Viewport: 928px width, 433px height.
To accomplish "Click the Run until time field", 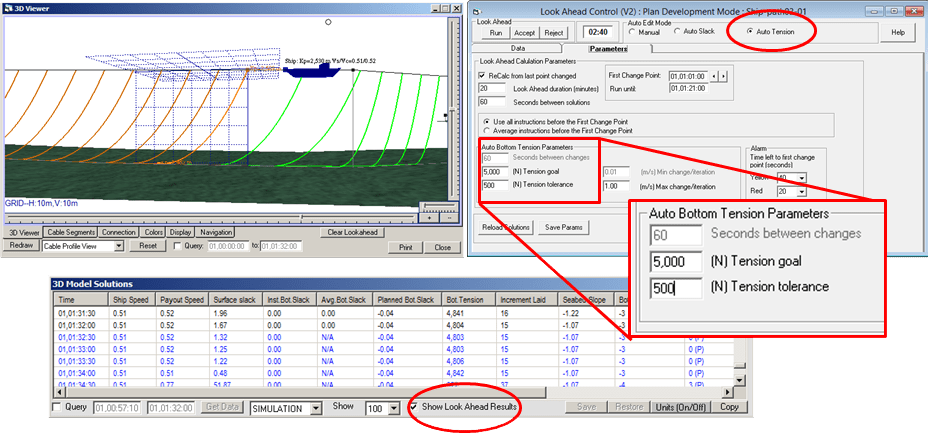I will 688,89.
